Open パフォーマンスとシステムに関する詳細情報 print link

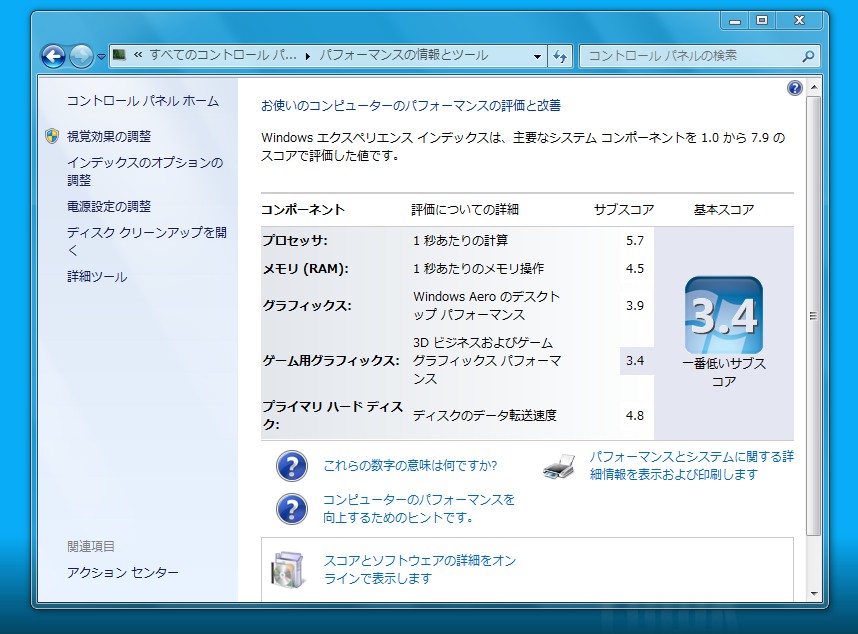coord(692,466)
